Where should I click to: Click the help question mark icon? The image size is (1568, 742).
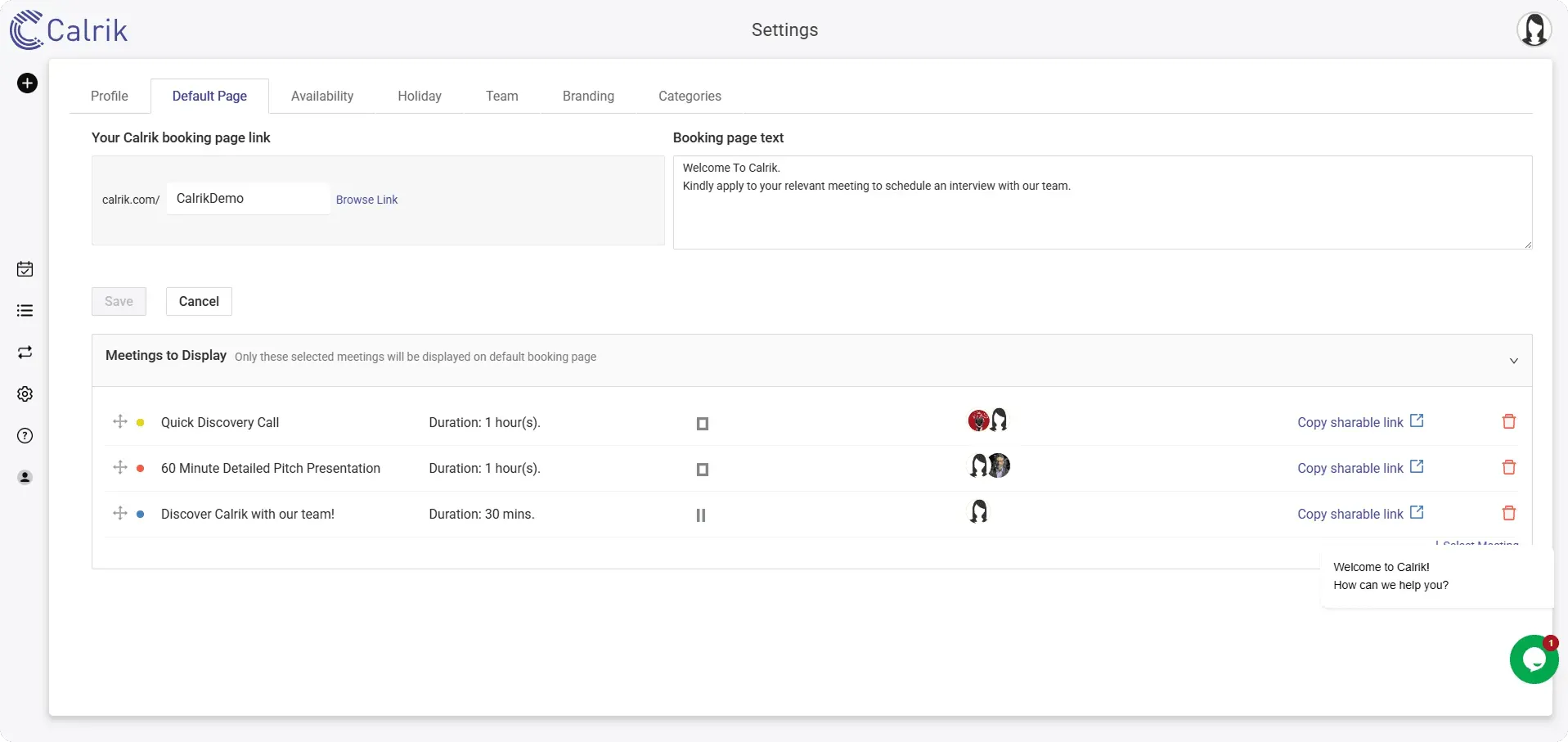tap(25, 436)
